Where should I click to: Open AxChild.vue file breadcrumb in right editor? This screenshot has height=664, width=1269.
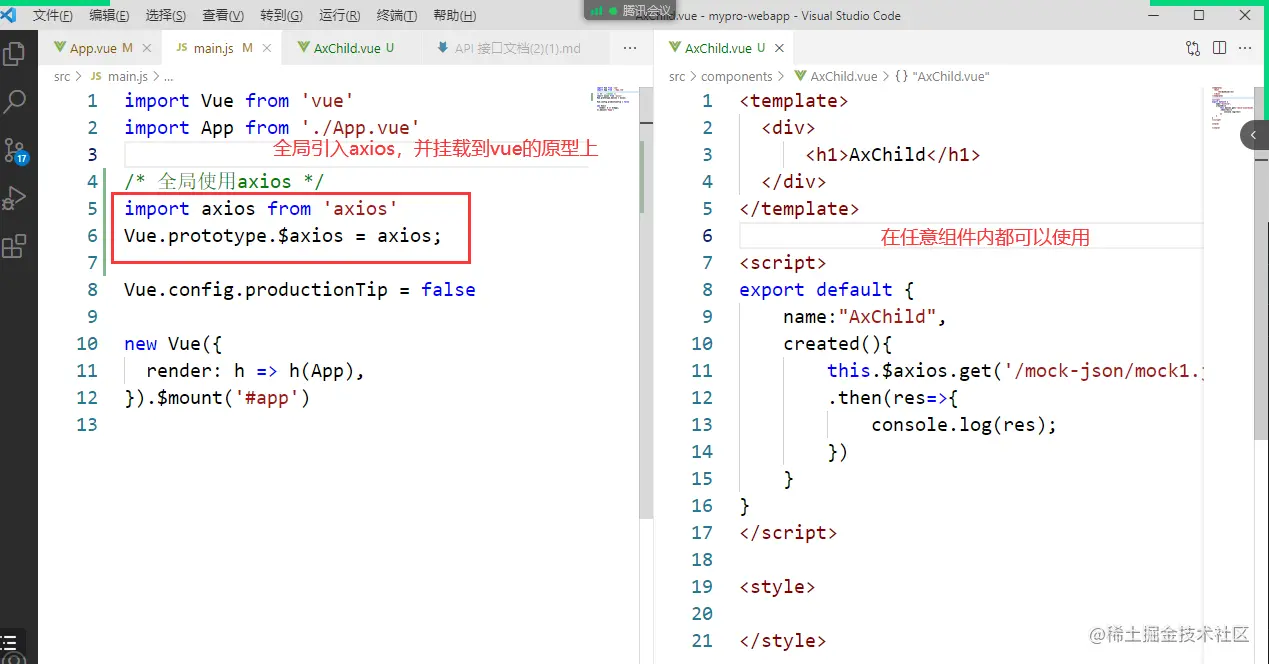tap(835, 76)
